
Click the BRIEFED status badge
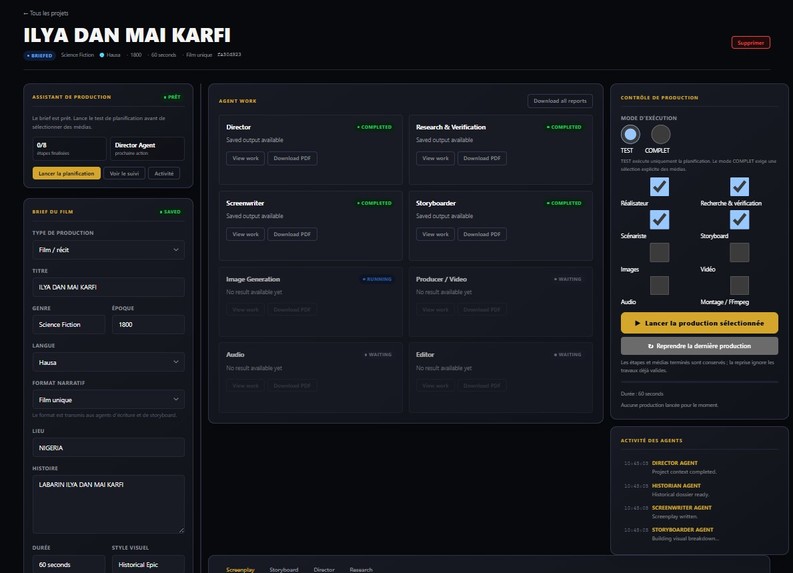[x=39, y=55]
